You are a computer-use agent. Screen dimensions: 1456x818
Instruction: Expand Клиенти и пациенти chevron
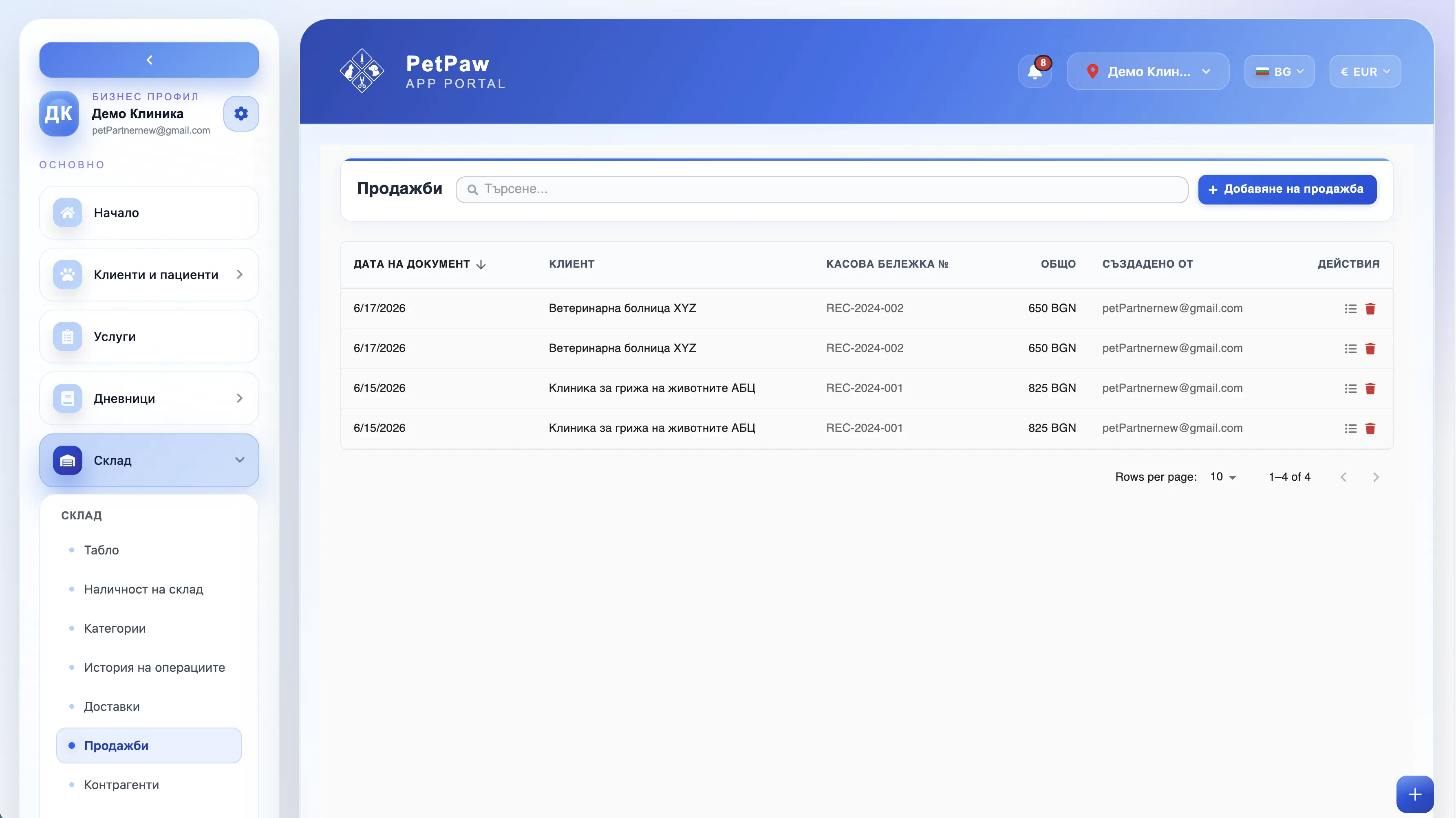pyautogui.click(x=240, y=275)
